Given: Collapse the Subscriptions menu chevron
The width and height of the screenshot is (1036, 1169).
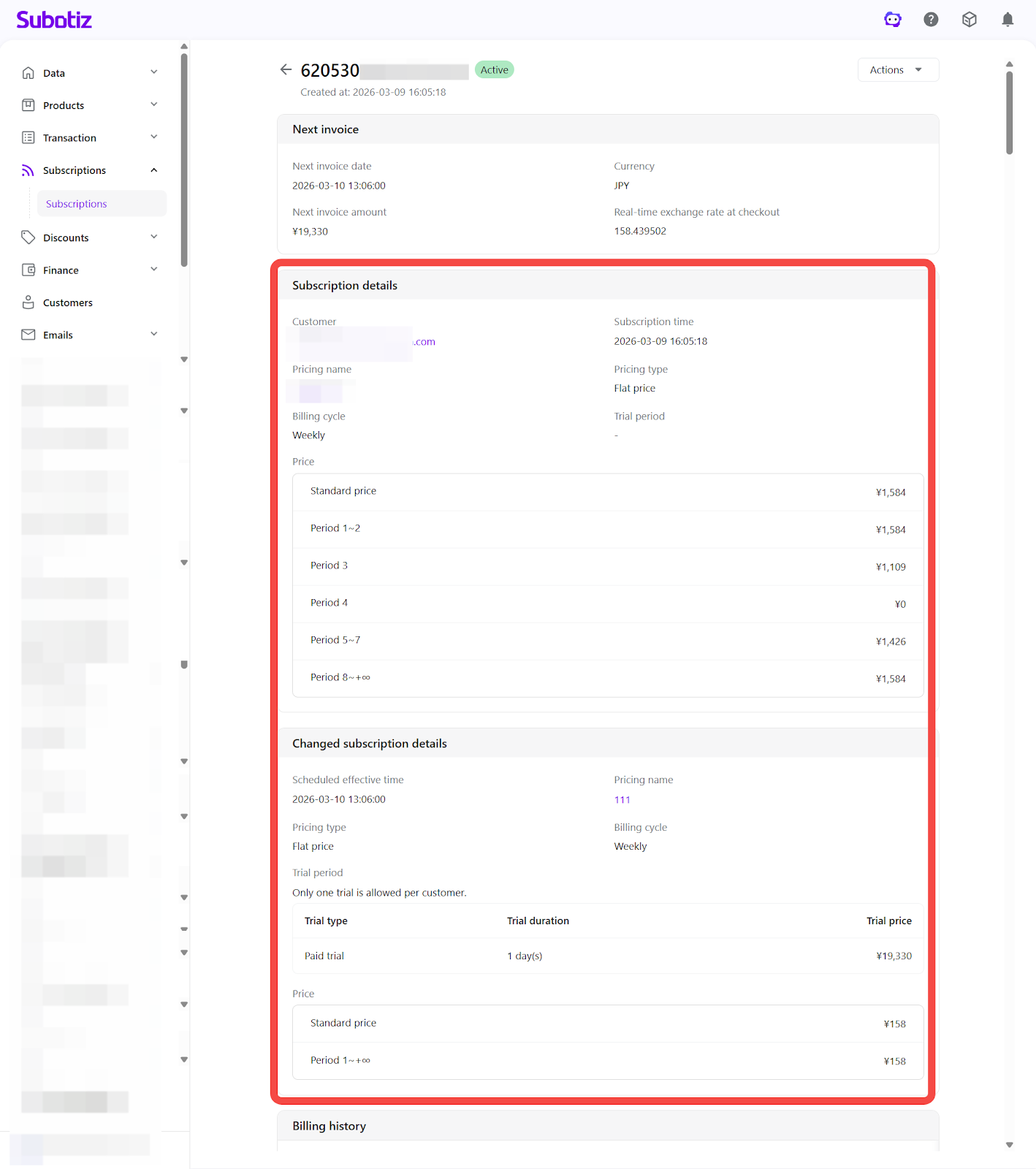Looking at the screenshot, I should pos(154,170).
